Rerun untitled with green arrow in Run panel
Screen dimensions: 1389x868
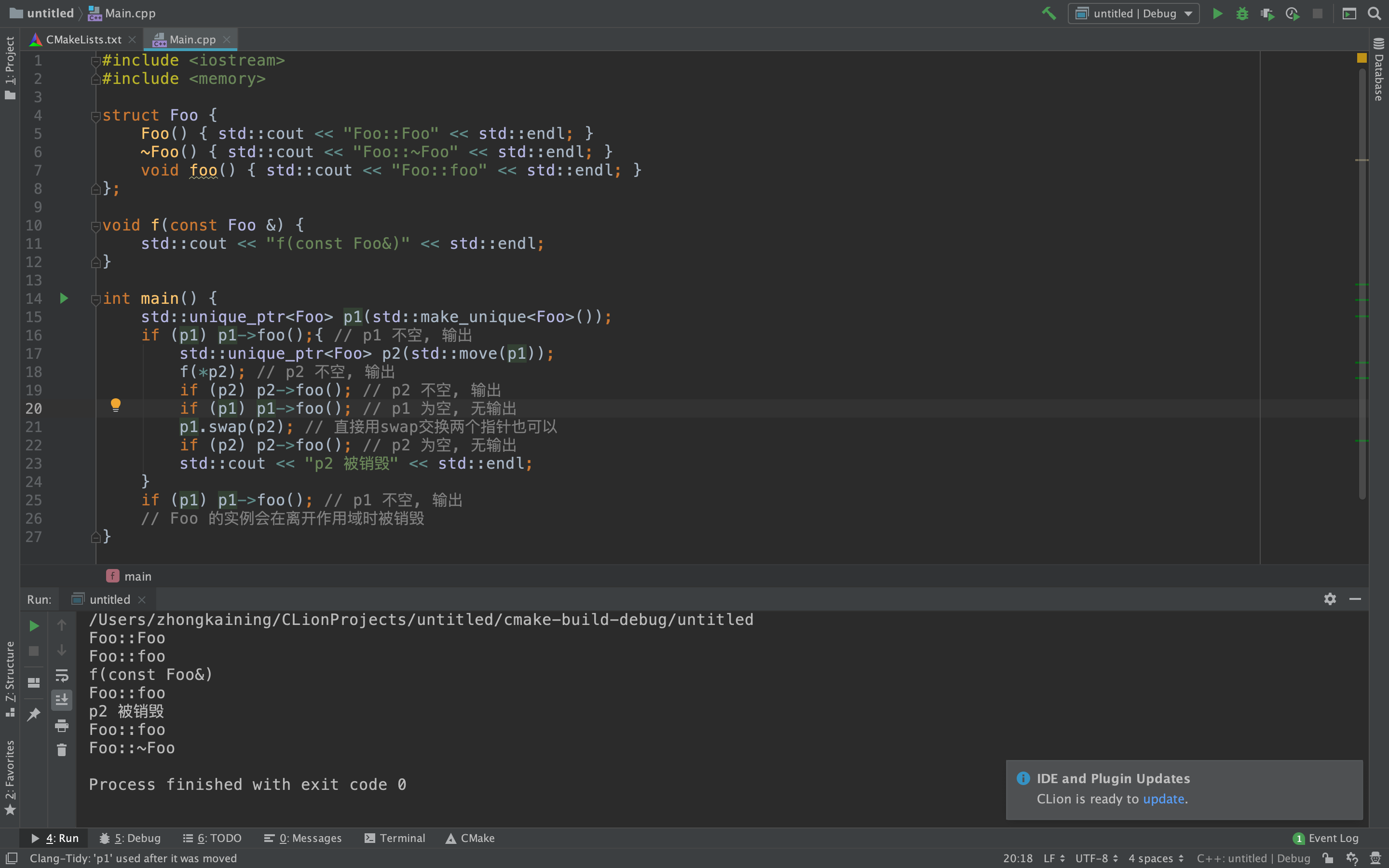(34, 626)
